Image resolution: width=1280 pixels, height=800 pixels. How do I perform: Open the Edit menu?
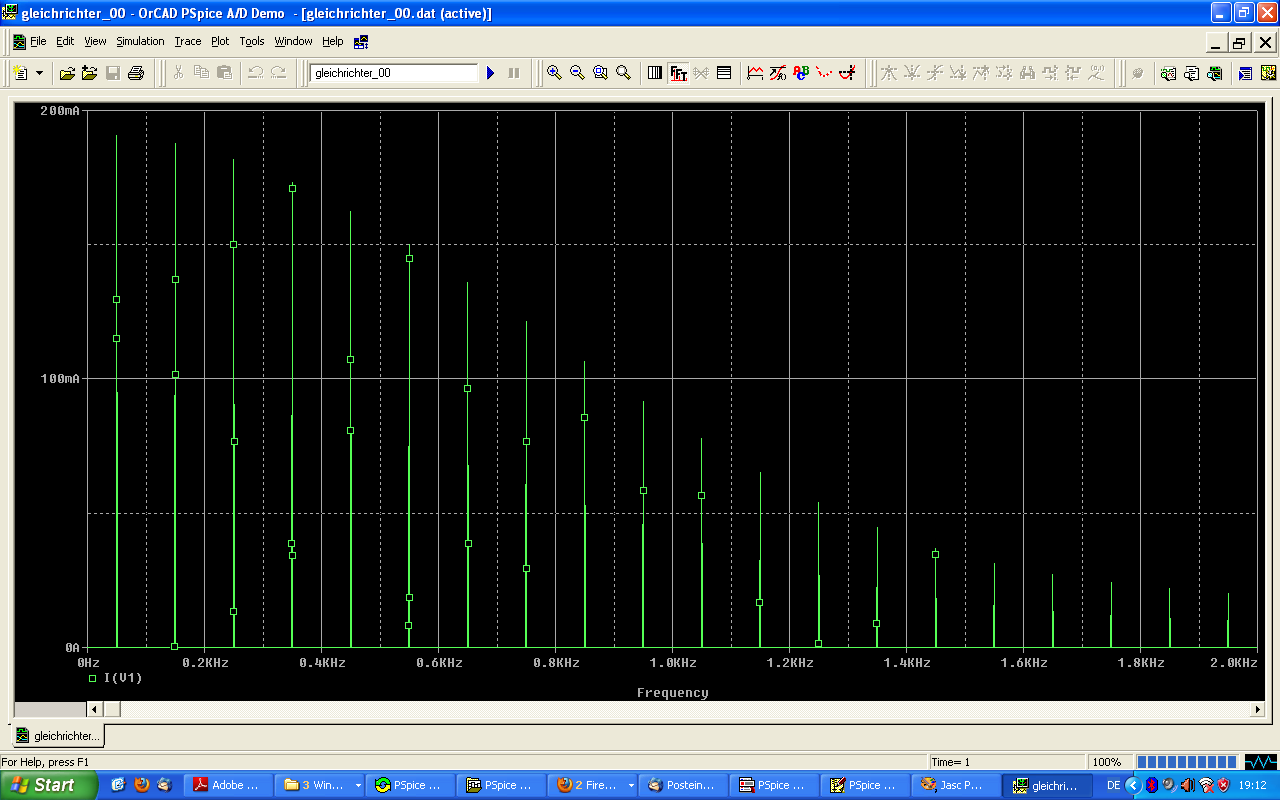click(x=65, y=41)
